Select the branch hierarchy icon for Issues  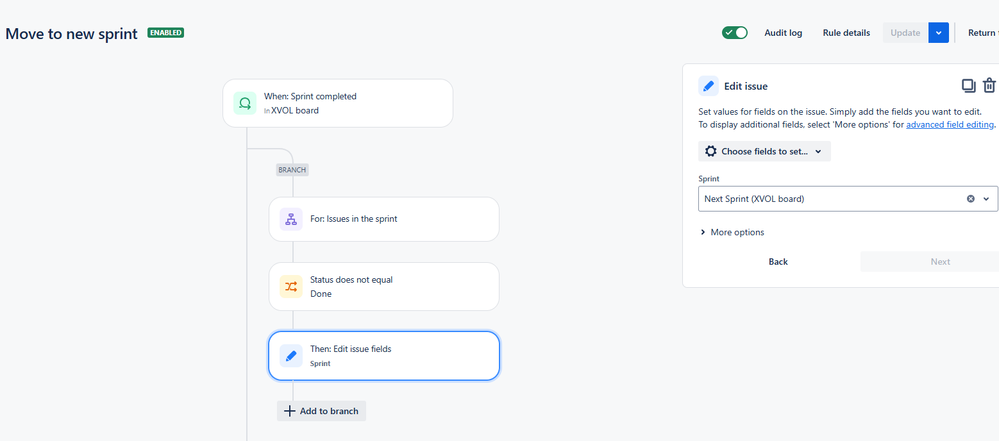coord(291,219)
